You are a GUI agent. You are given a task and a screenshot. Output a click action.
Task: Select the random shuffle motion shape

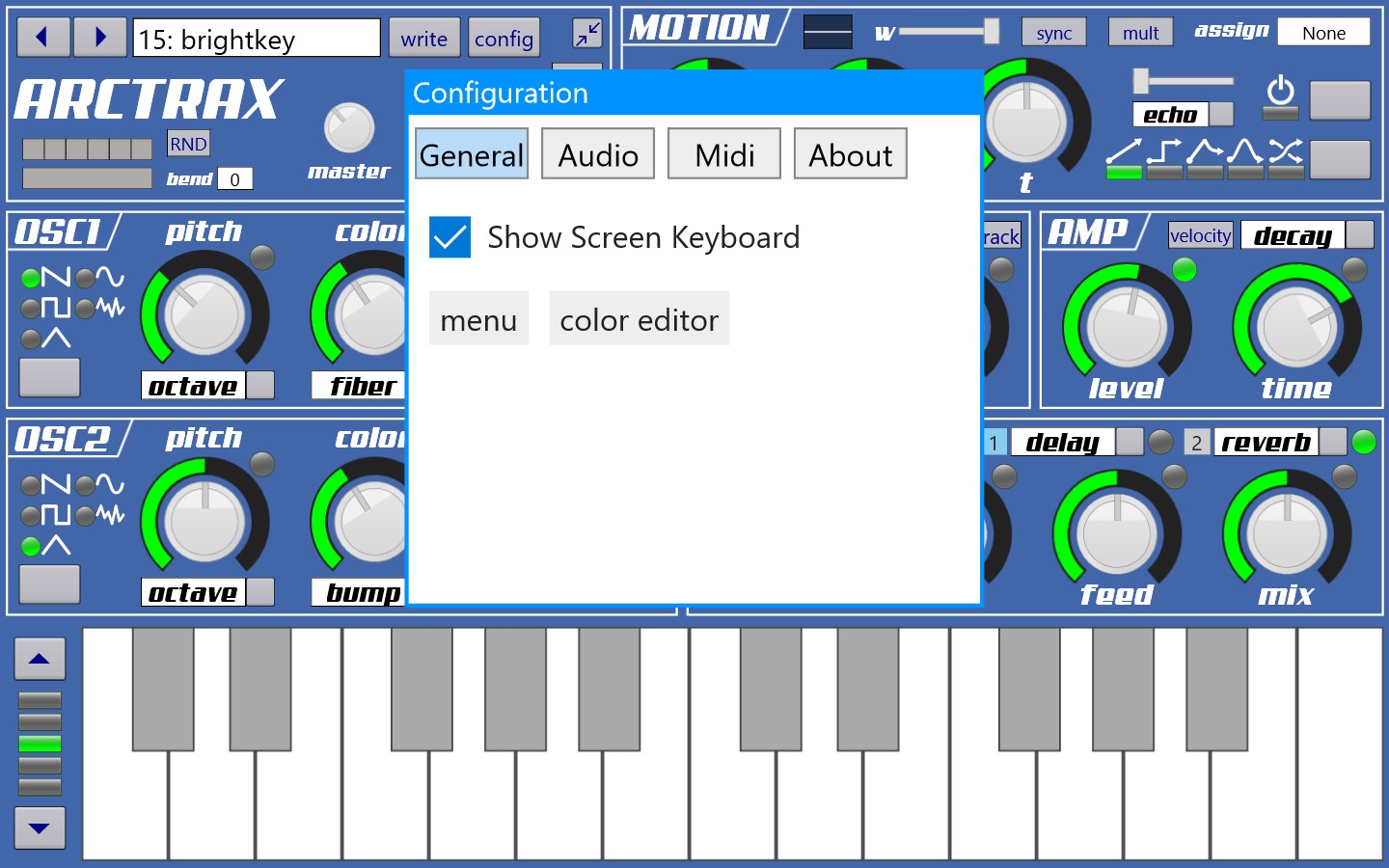coord(1286,159)
